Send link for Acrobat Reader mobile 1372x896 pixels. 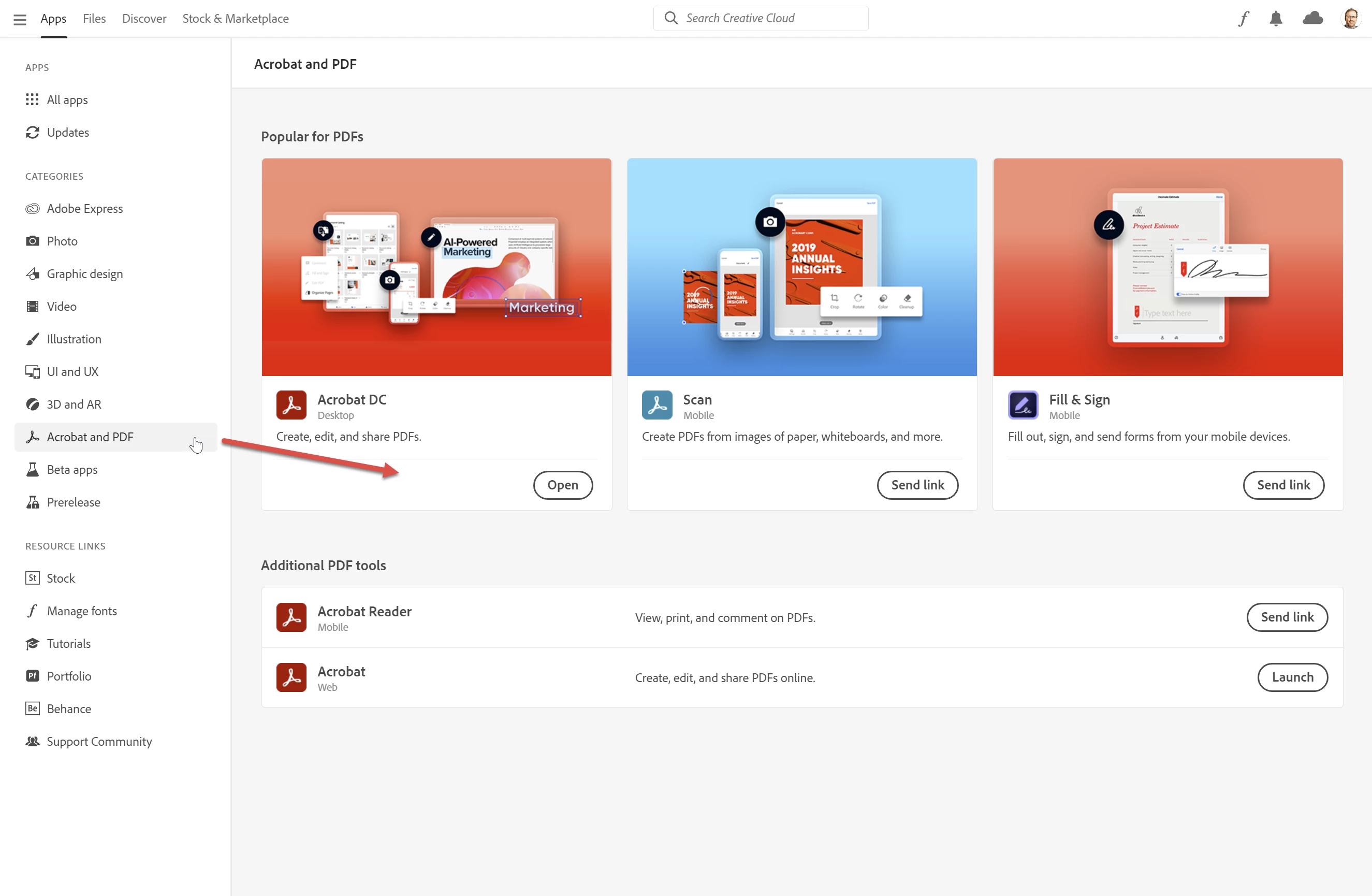point(1287,617)
